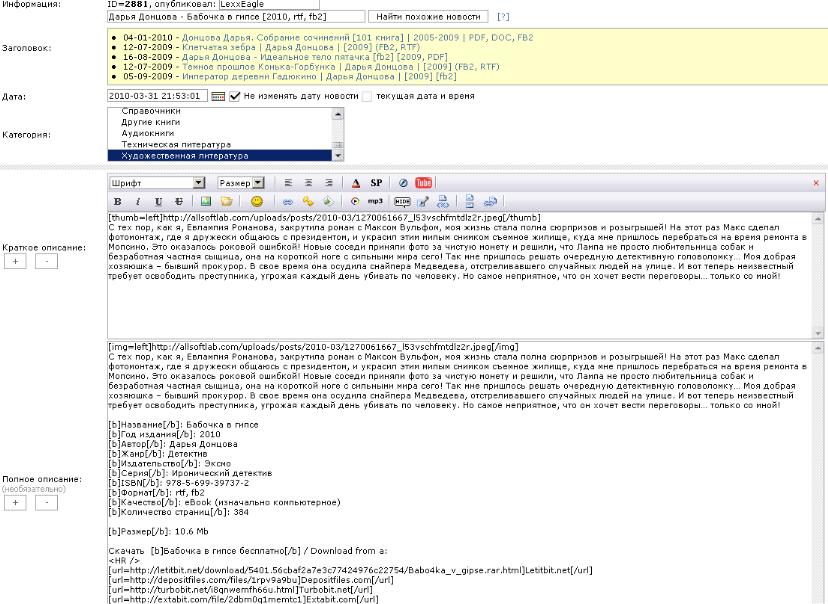Click the pencil icon right of HIDE
Screen dimensions: 828x604
coord(423,201)
